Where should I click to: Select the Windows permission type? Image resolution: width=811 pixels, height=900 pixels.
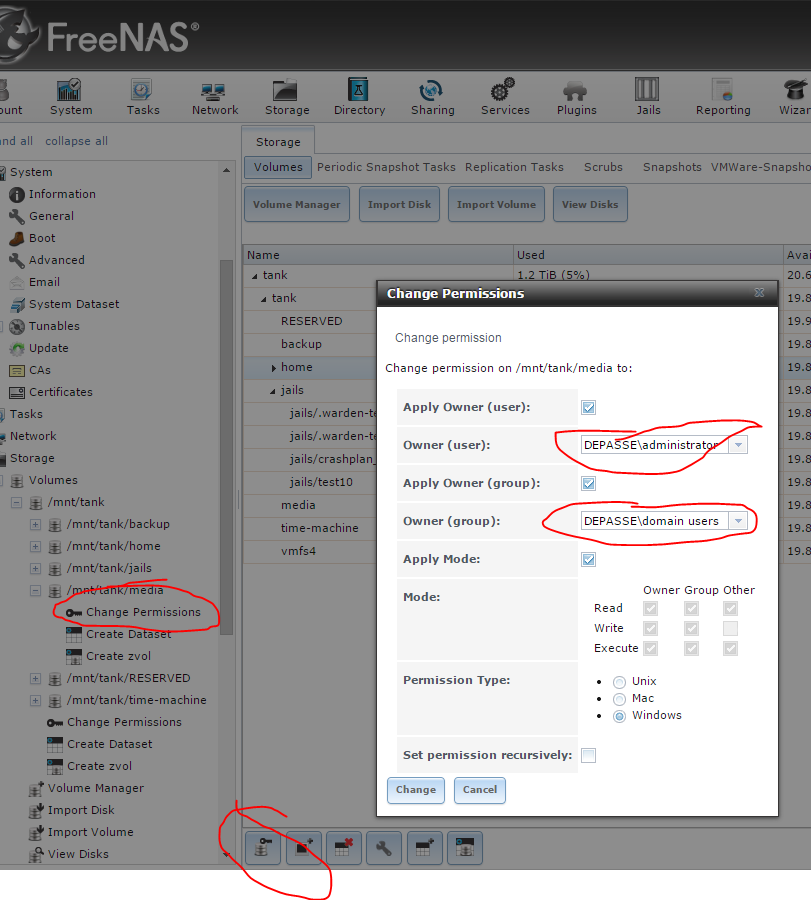(619, 716)
